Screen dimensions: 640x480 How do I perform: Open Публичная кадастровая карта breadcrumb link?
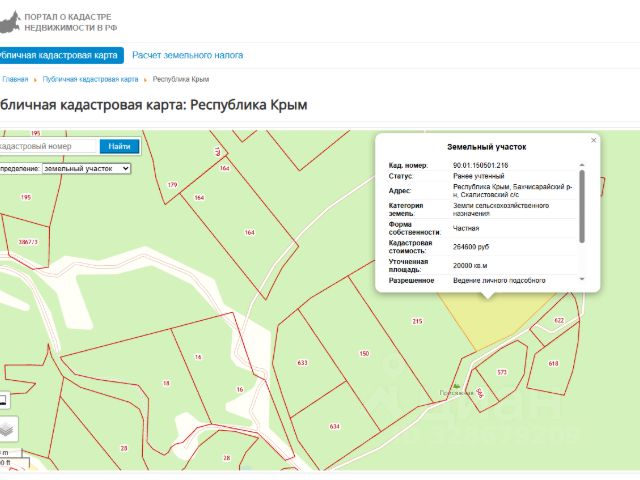pos(90,79)
